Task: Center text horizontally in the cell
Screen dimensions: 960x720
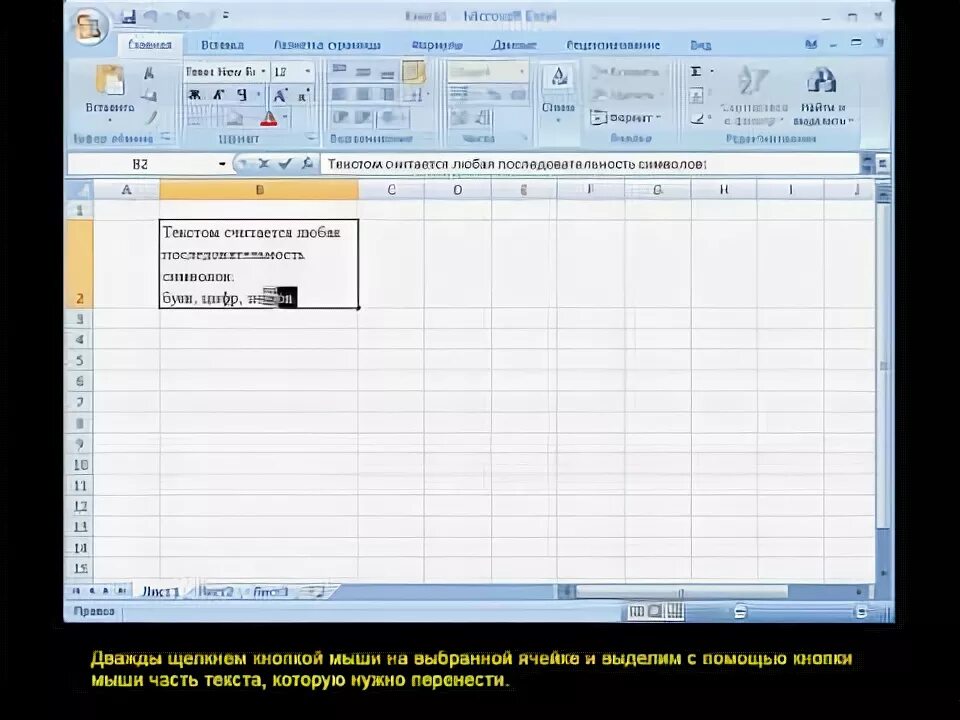Action: 364,94
